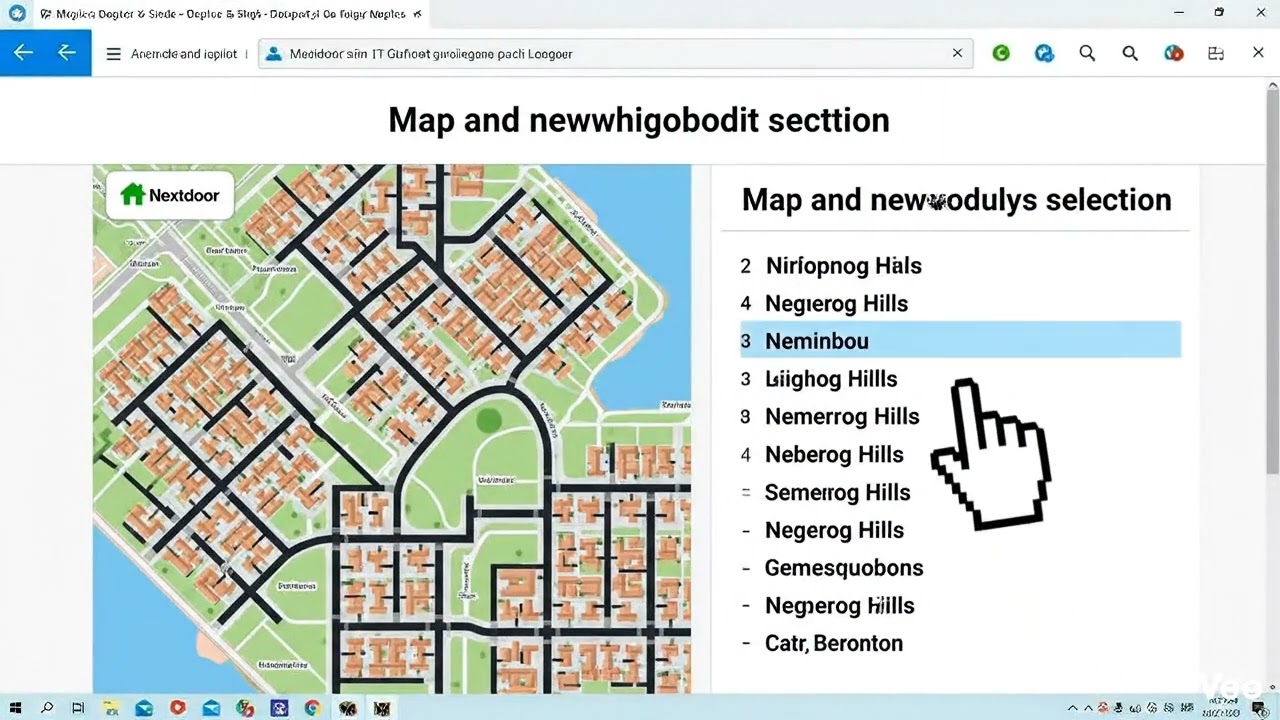Viewport: 1280px width, 720px height.
Task: Select Catr, Beronton at the list bottom
Action: coord(834,644)
